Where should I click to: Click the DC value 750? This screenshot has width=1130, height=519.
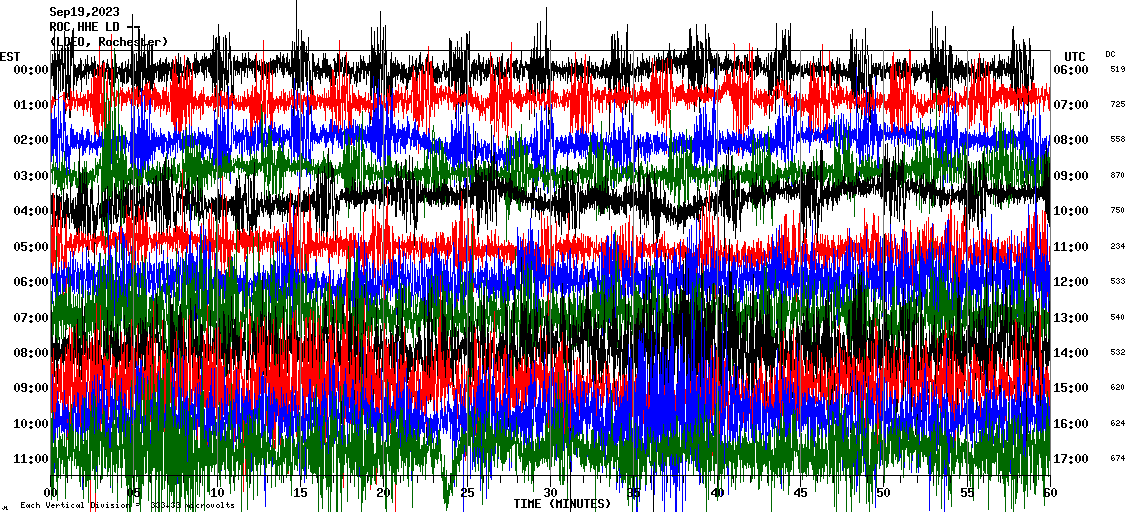click(1118, 210)
